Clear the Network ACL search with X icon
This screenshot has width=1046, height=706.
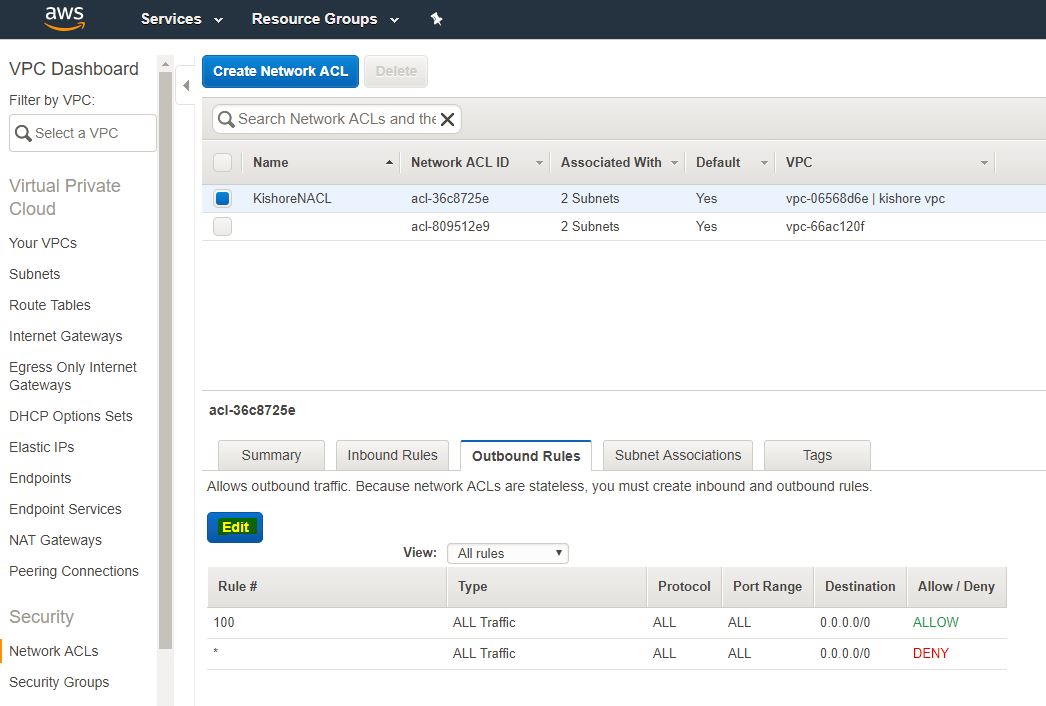[448, 120]
